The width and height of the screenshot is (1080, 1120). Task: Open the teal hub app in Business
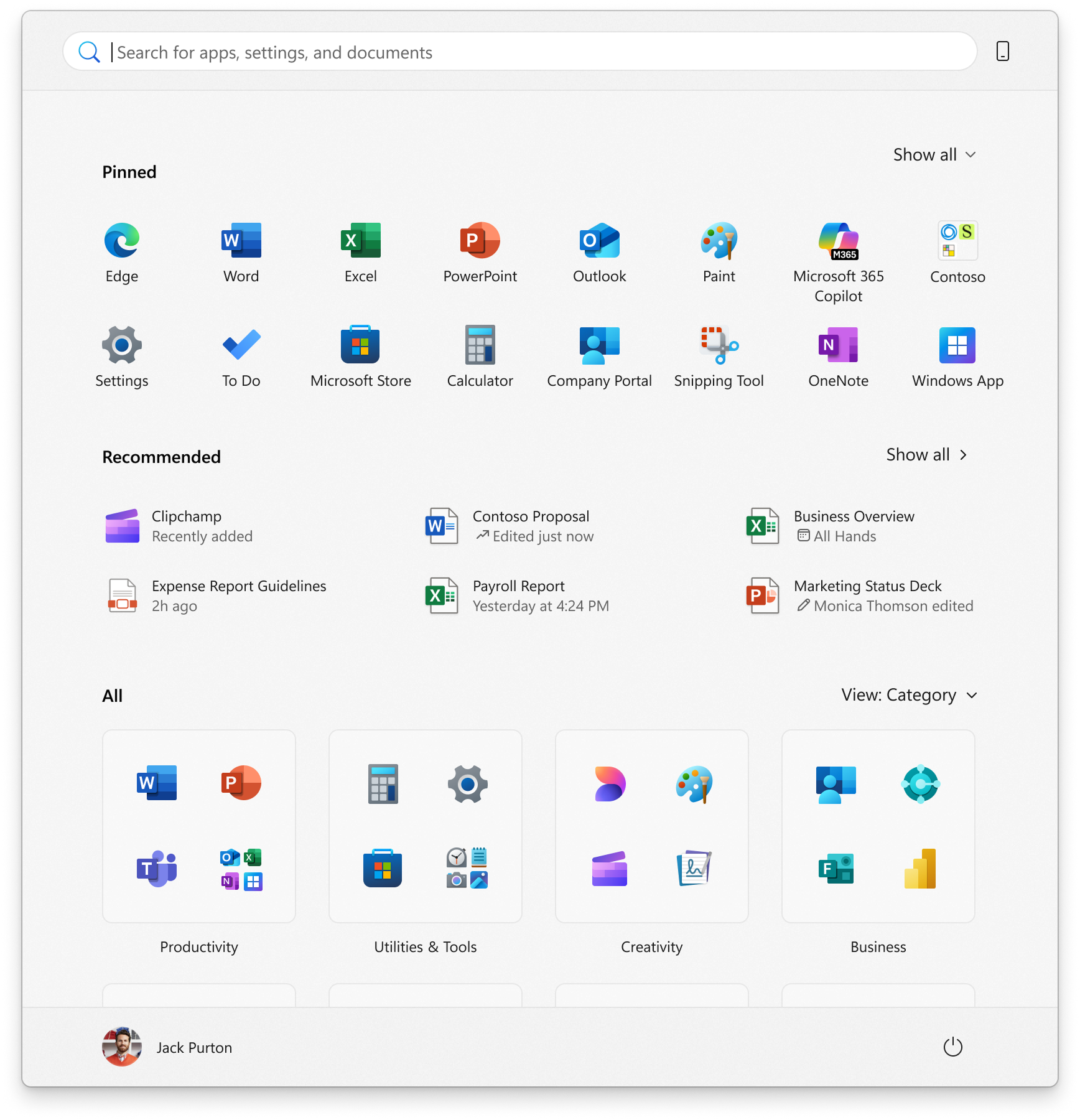(921, 783)
